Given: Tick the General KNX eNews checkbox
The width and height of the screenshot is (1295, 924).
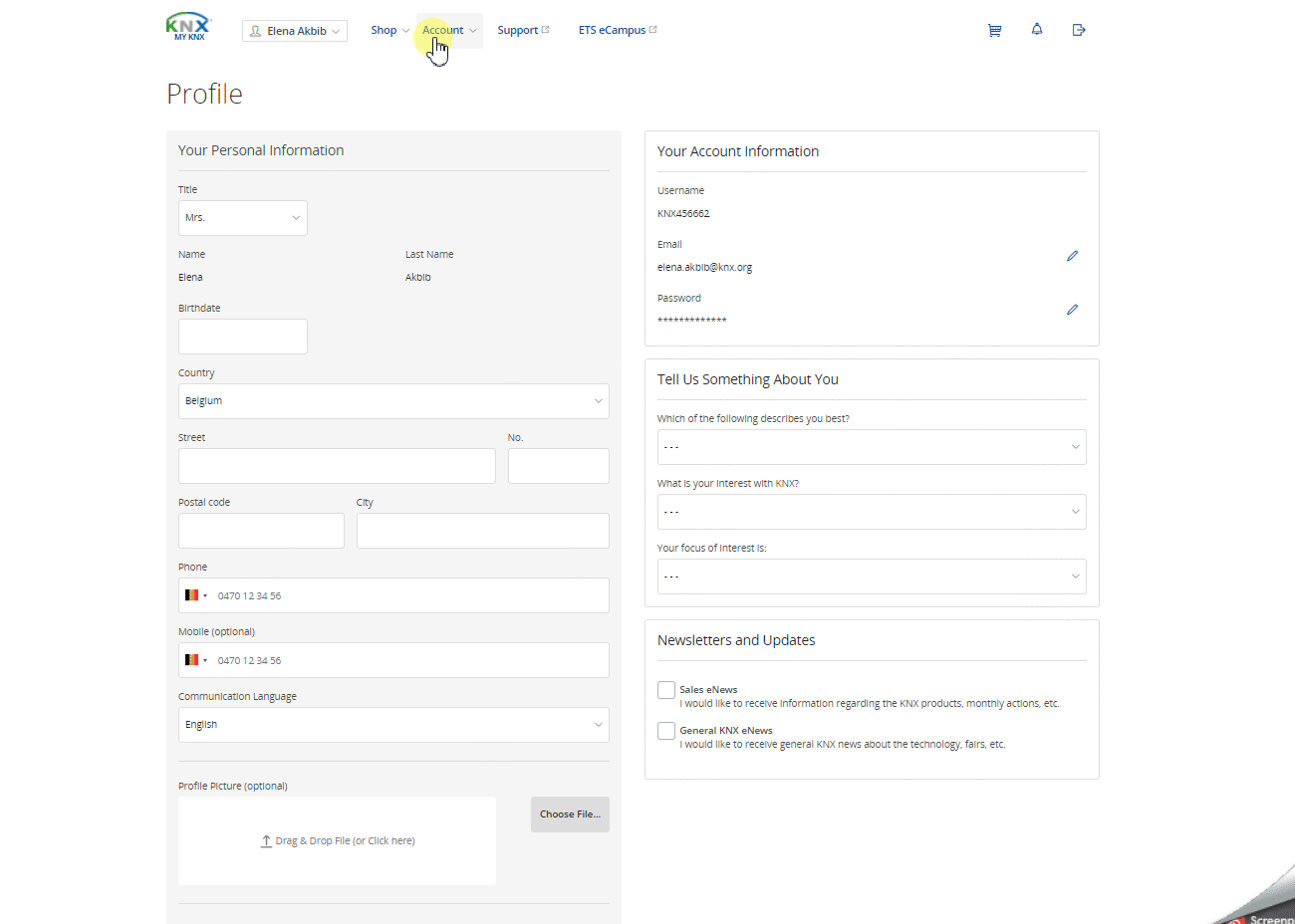Looking at the screenshot, I should coord(666,731).
